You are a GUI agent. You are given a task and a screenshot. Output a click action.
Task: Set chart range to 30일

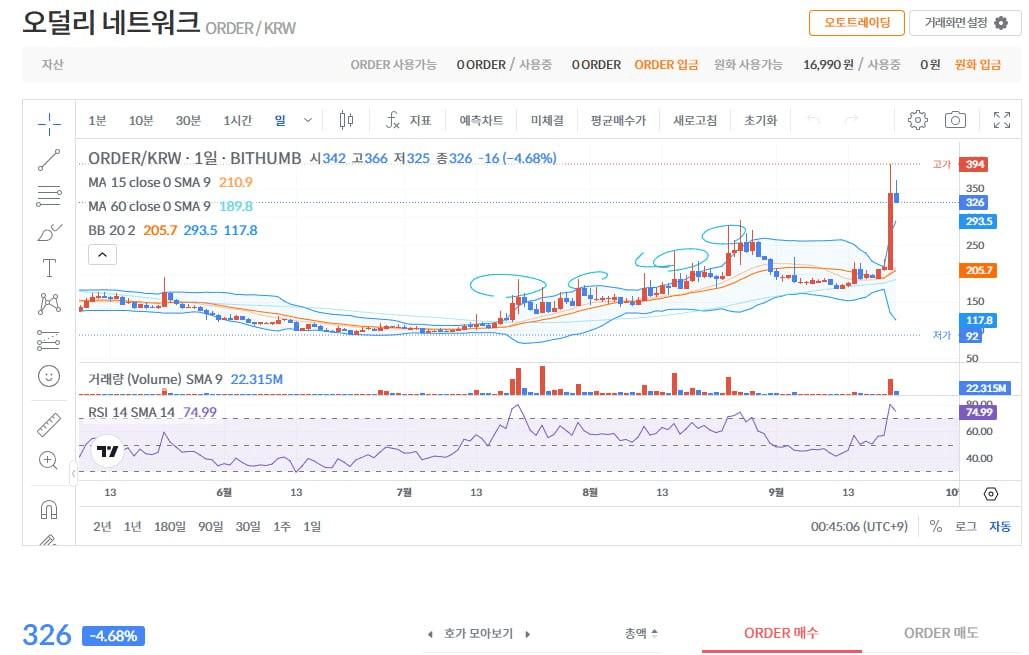tap(247, 526)
